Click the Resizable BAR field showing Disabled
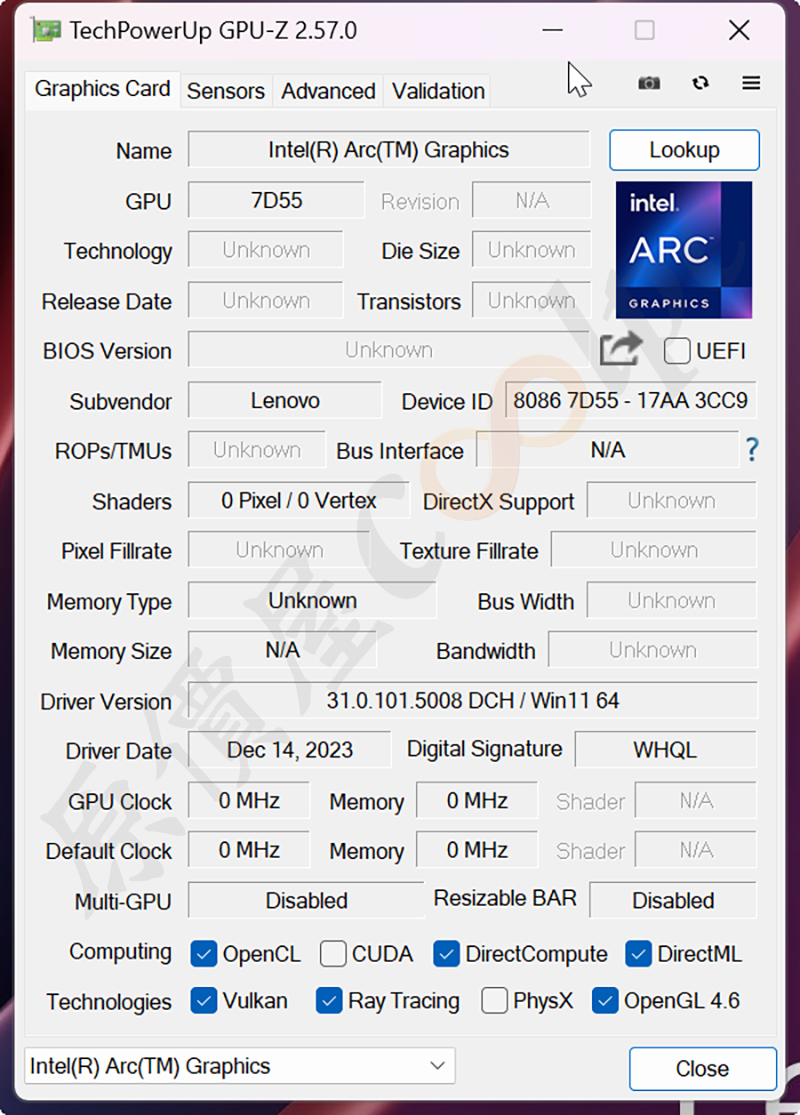The image size is (800, 1115). click(673, 901)
